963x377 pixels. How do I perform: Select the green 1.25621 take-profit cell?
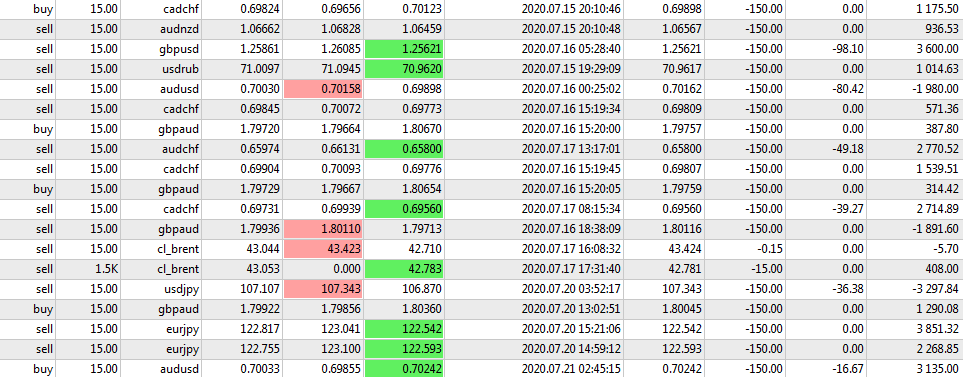pyautogui.click(x=404, y=49)
